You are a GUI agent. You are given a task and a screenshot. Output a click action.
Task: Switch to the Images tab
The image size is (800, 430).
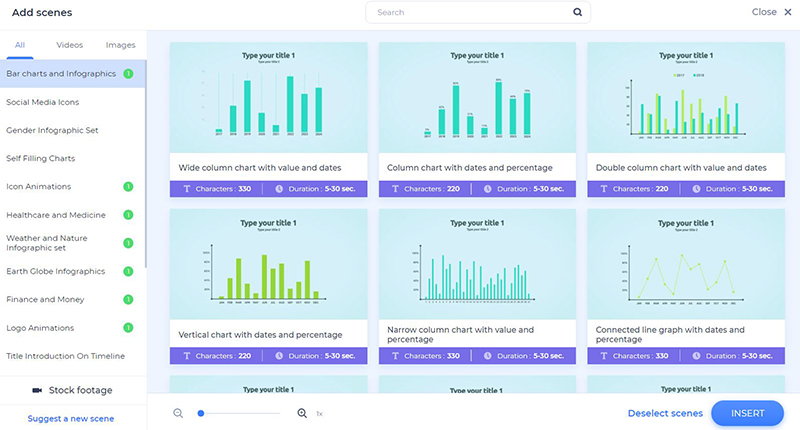(x=120, y=45)
